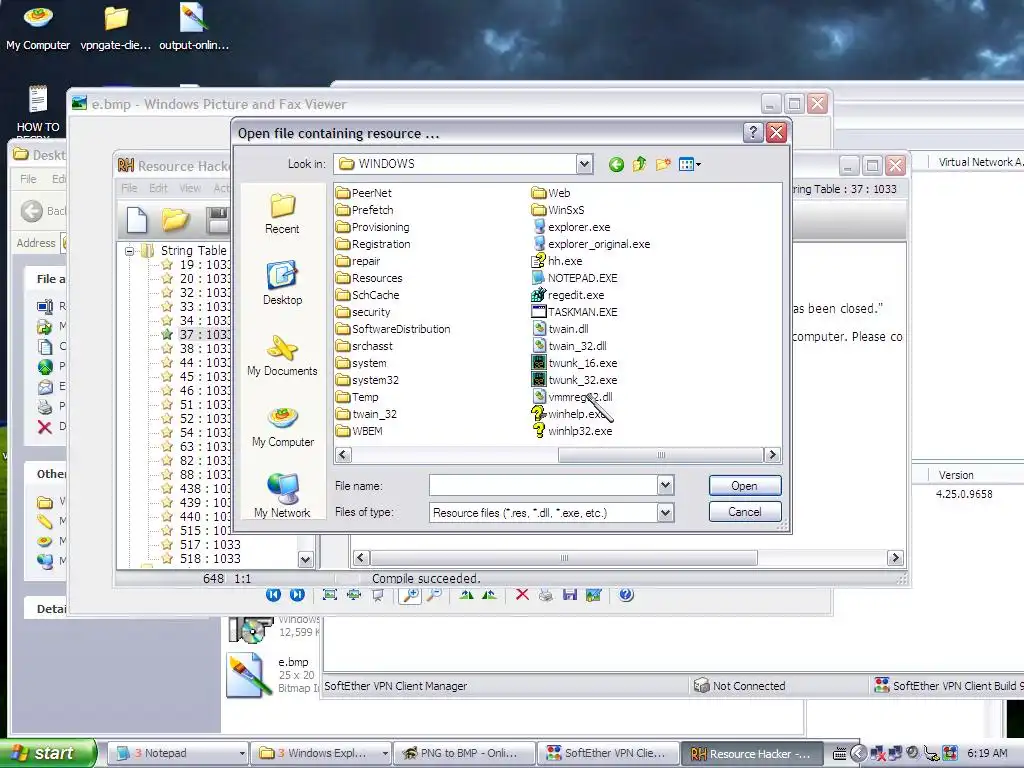Switch to SoftEther VPN Client taskbar button
The width and height of the screenshot is (1024, 768).
[x=607, y=753]
